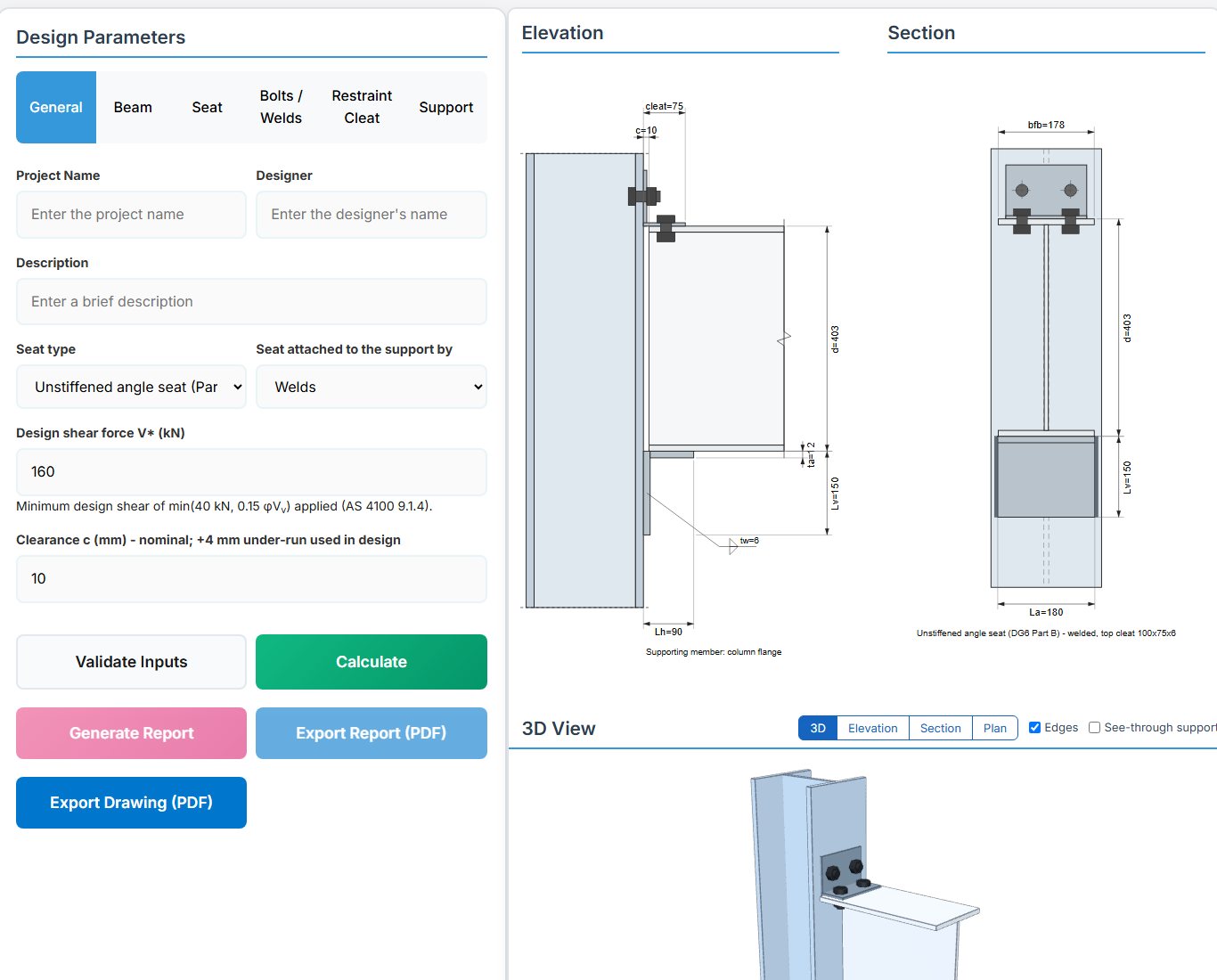Screen dimensions: 1217x980
Task: Click the Unstiffened angle seat drawing caption
Action: pyautogui.click(x=1046, y=633)
